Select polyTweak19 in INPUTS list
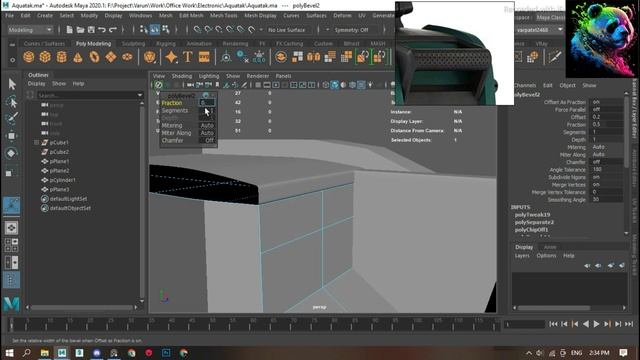Image resolution: width=640 pixels, height=360 pixels. [532, 215]
